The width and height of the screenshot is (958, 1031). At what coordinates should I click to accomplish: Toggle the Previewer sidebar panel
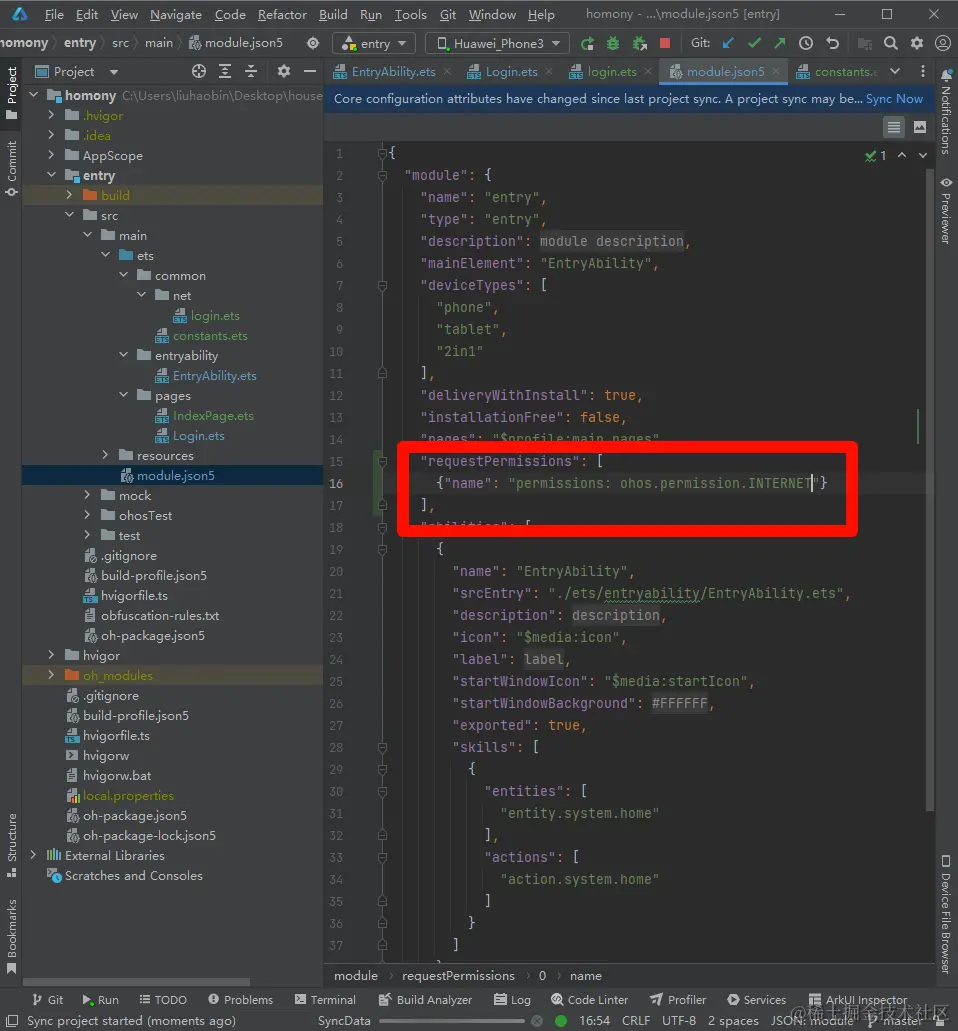tap(946, 210)
